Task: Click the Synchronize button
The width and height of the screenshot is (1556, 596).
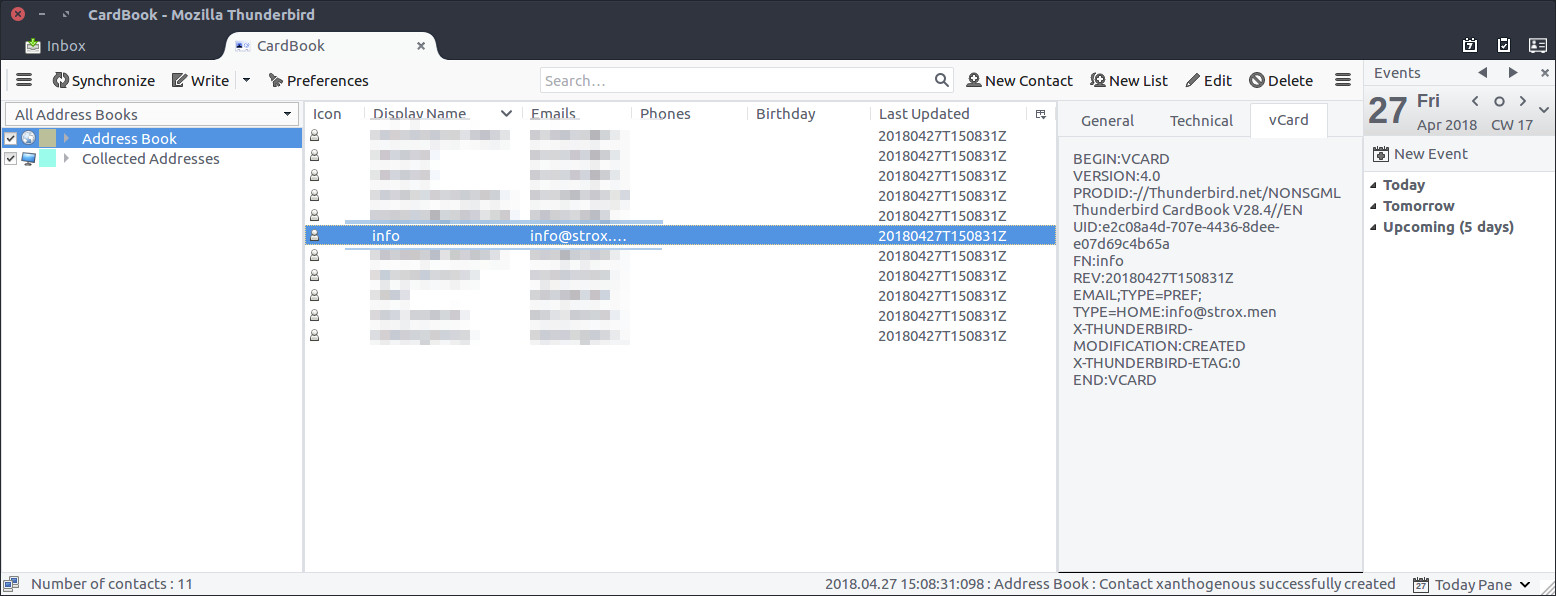Action: click(104, 80)
